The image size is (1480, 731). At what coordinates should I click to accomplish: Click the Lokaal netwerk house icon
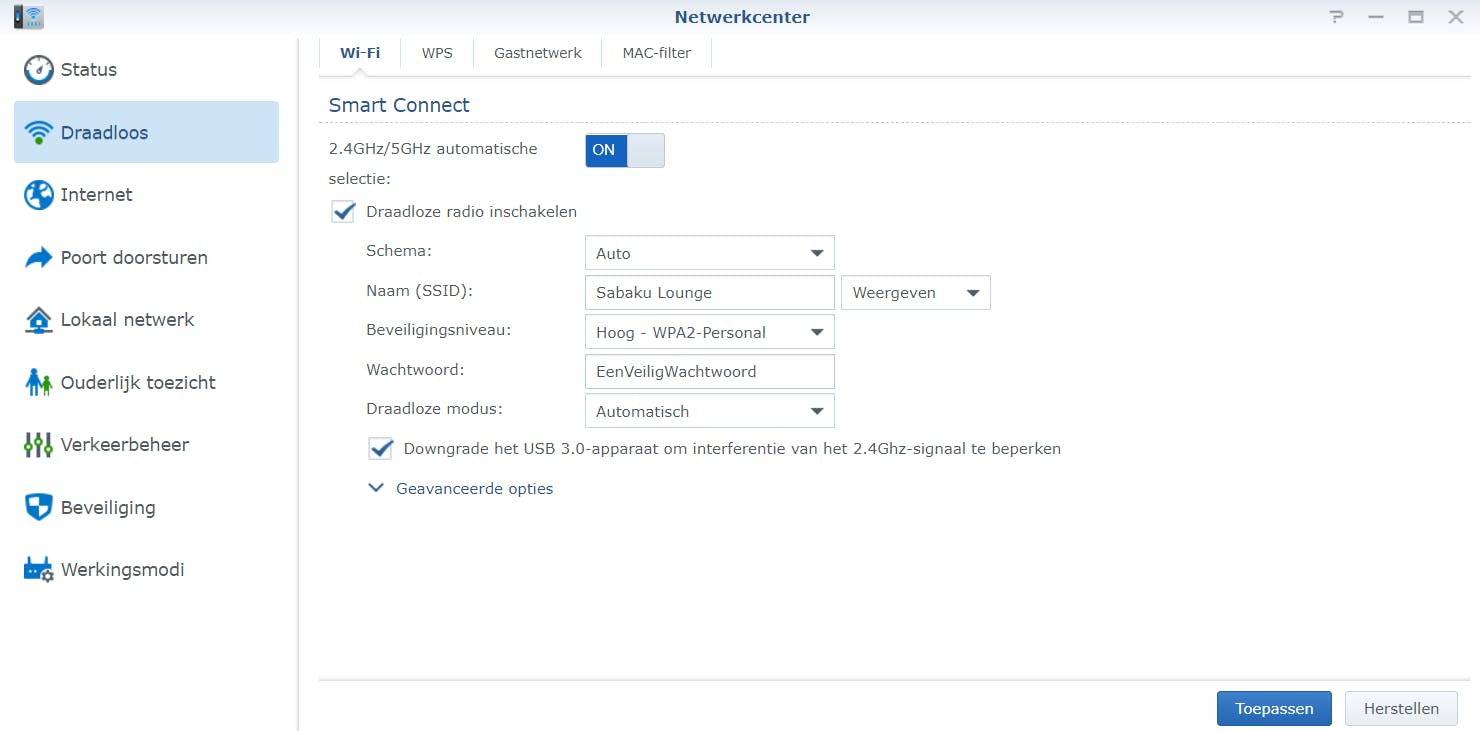tap(38, 320)
